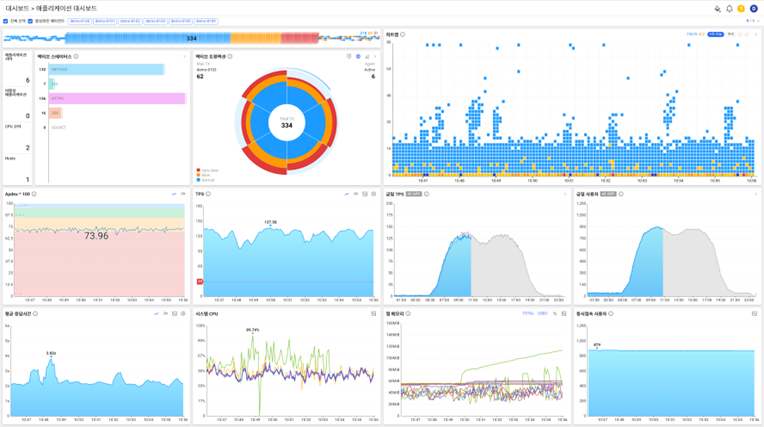Click the agent-split icon in TPS panel

click(356, 194)
